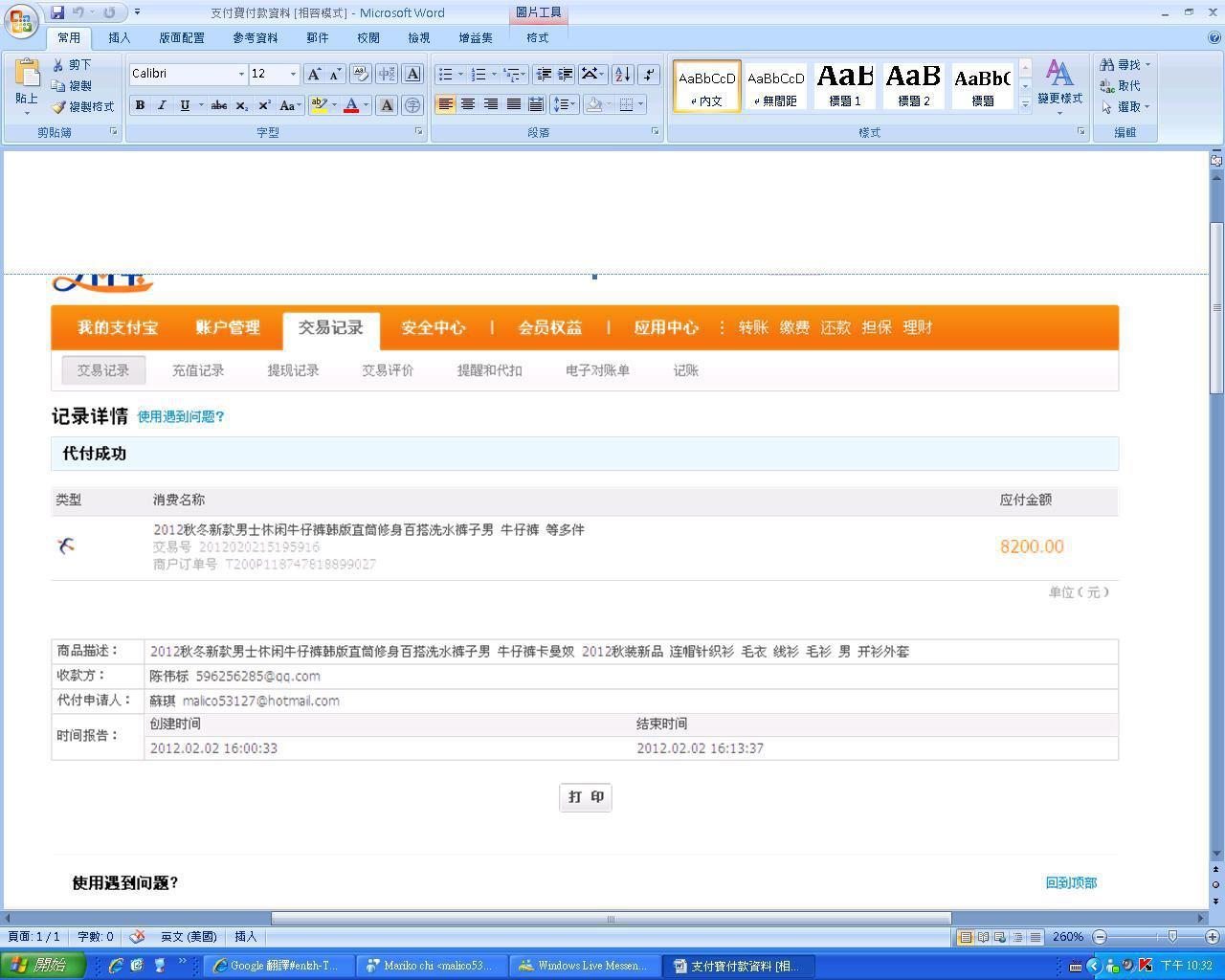Viewport: 1225px width, 980px height.
Task: Click the Increase Indent icon
Action: click(566, 75)
